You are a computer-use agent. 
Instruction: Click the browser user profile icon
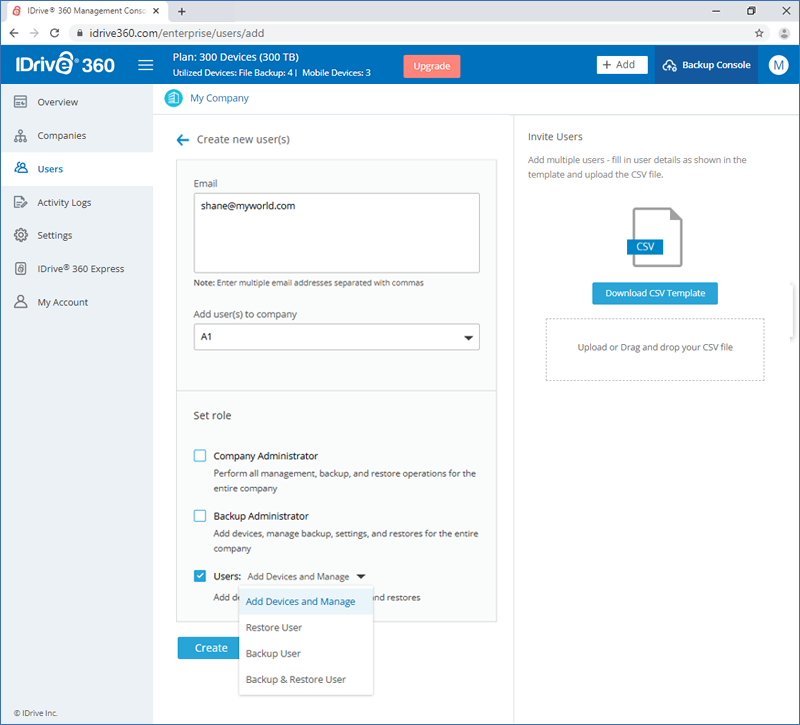[784, 33]
